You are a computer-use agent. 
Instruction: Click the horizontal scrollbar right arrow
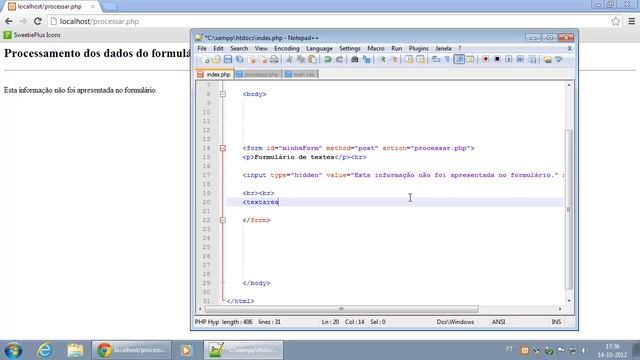click(560, 309)
